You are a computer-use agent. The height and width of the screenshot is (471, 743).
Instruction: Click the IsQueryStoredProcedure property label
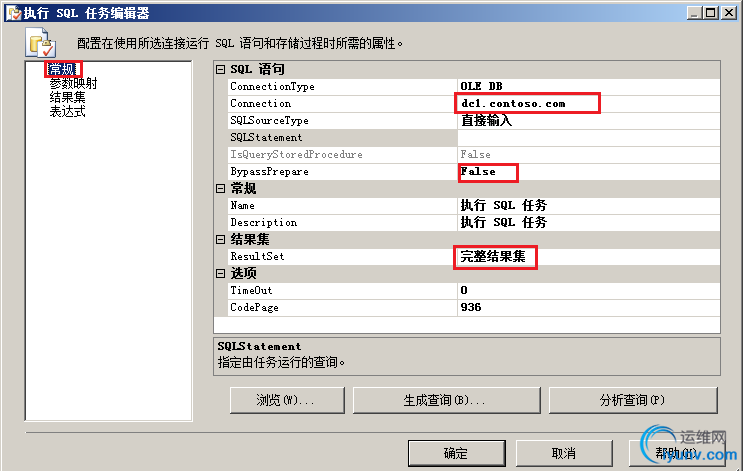pyautogui.click(x=296, y=154)
